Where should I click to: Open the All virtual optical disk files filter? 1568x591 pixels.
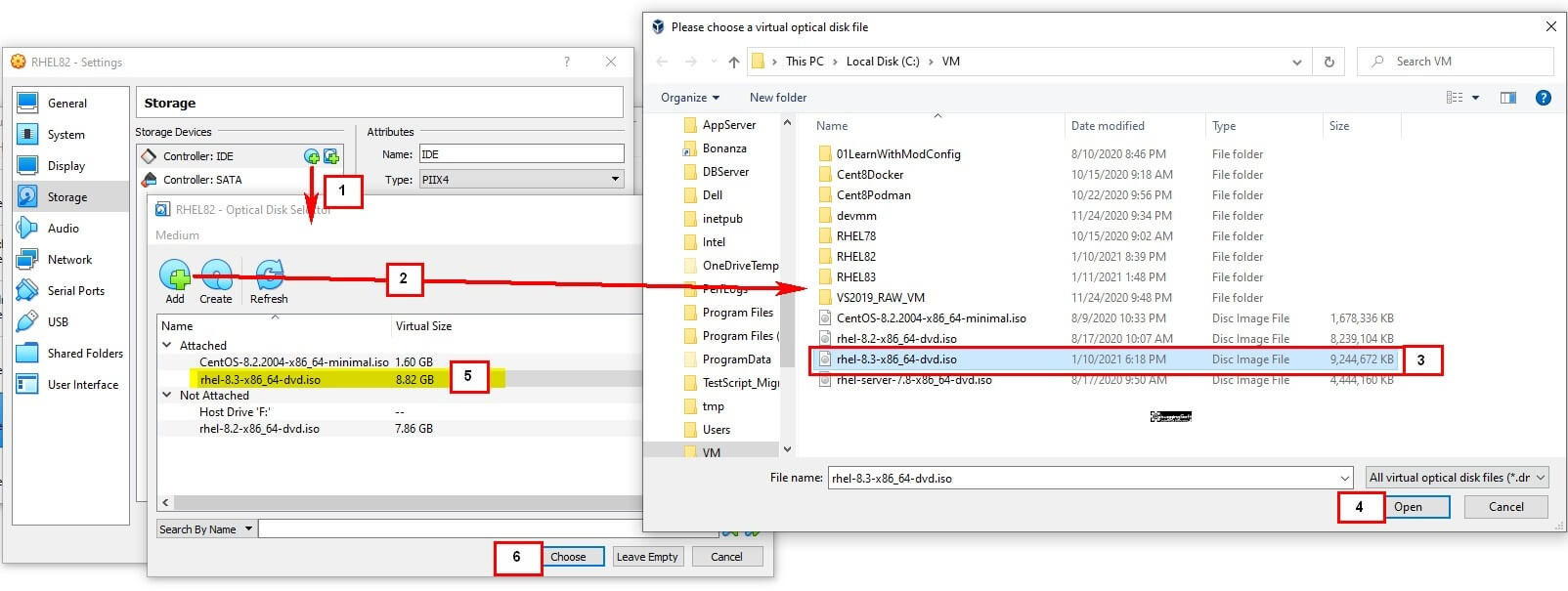pyautogui.click(x=1458, y=478)
